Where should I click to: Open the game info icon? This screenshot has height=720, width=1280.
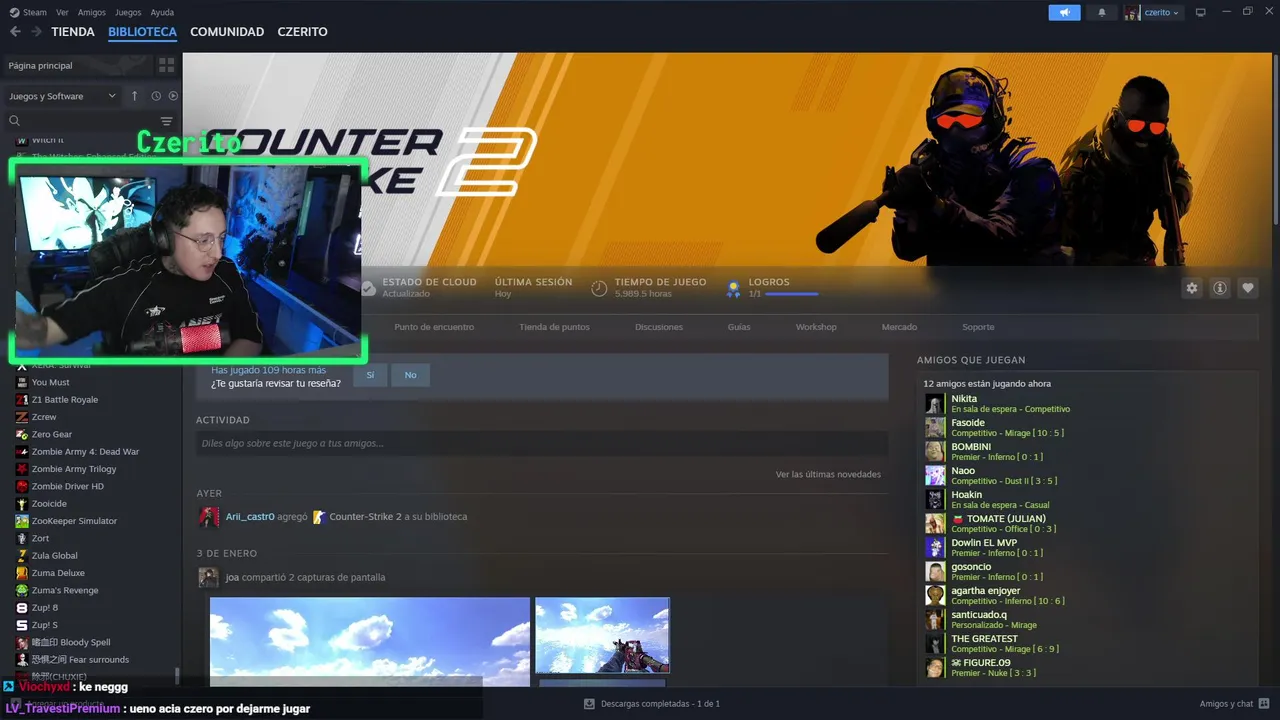[x=1220, y=288]
